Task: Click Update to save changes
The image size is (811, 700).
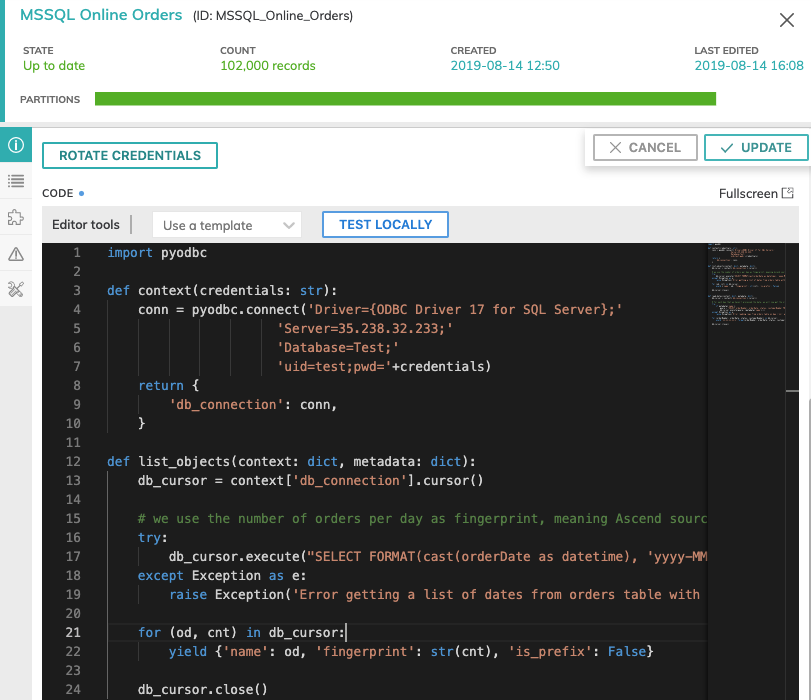Action: (755, 147)
